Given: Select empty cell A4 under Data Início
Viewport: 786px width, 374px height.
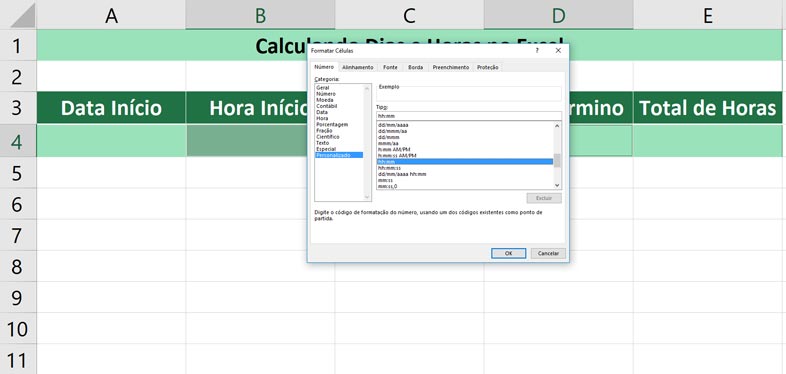Looking at the screenshot, I should (111, 141).
